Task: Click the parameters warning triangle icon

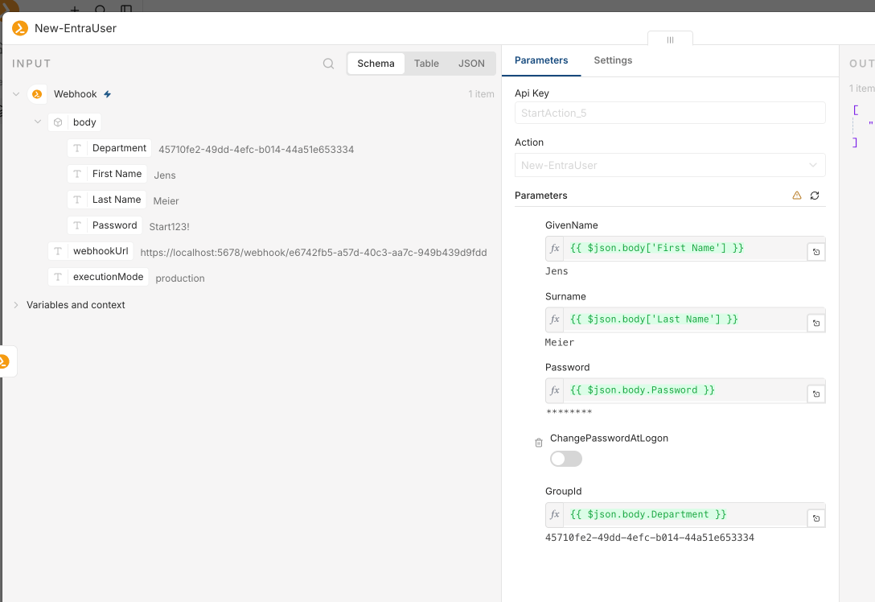Action: [x=797, y=195]
